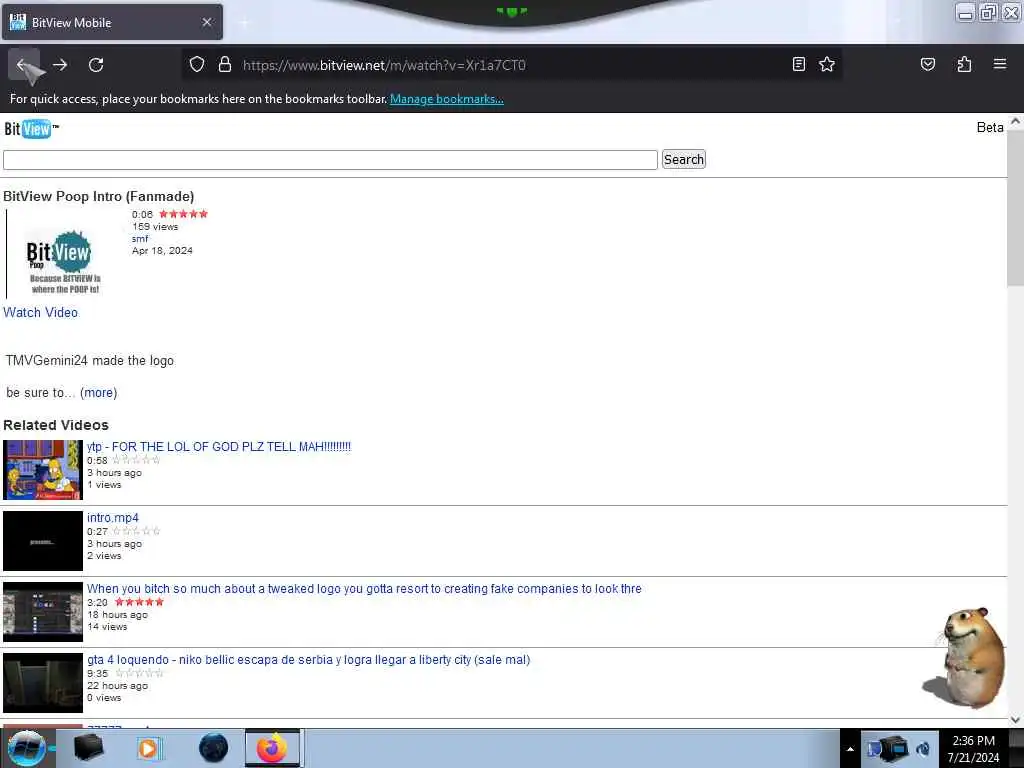Launch the media player taskbar icon

point(149,748)
